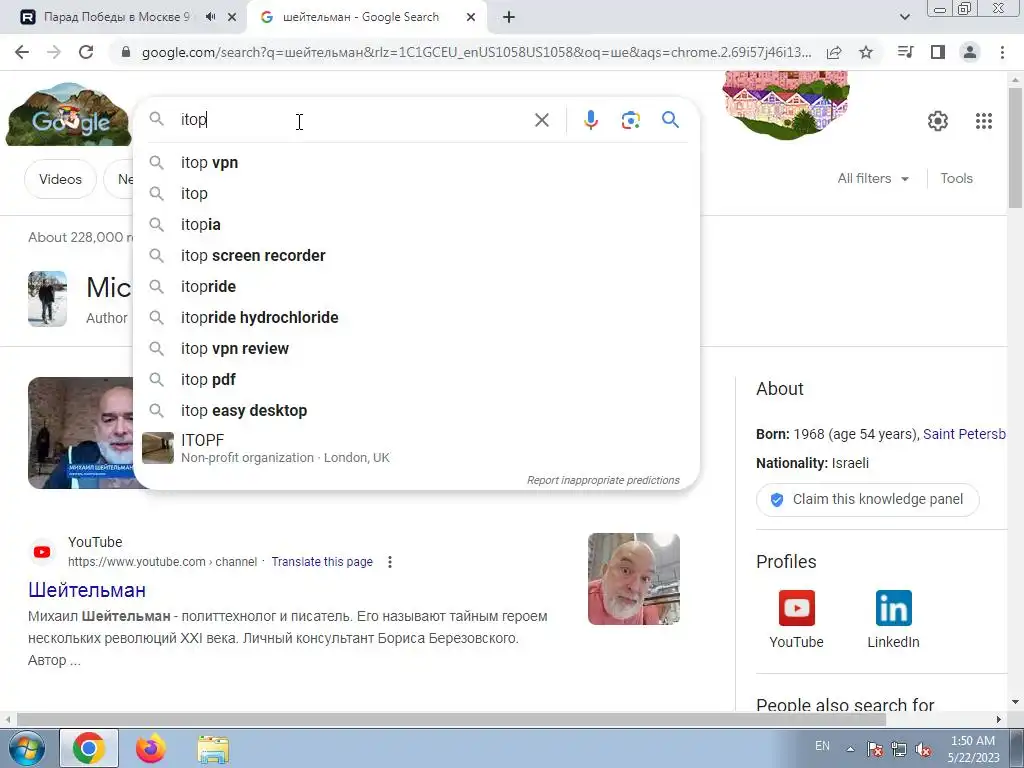1024x768 pixels.
Task: Click the Chrome forward arrow
Action: coord(54,52)
